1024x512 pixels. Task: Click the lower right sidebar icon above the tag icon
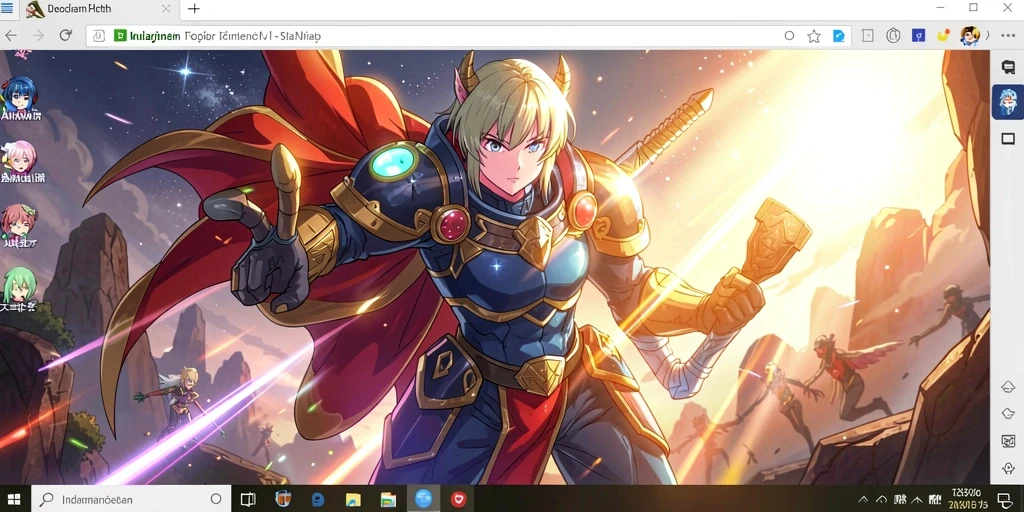click(x=1008, y=387)
